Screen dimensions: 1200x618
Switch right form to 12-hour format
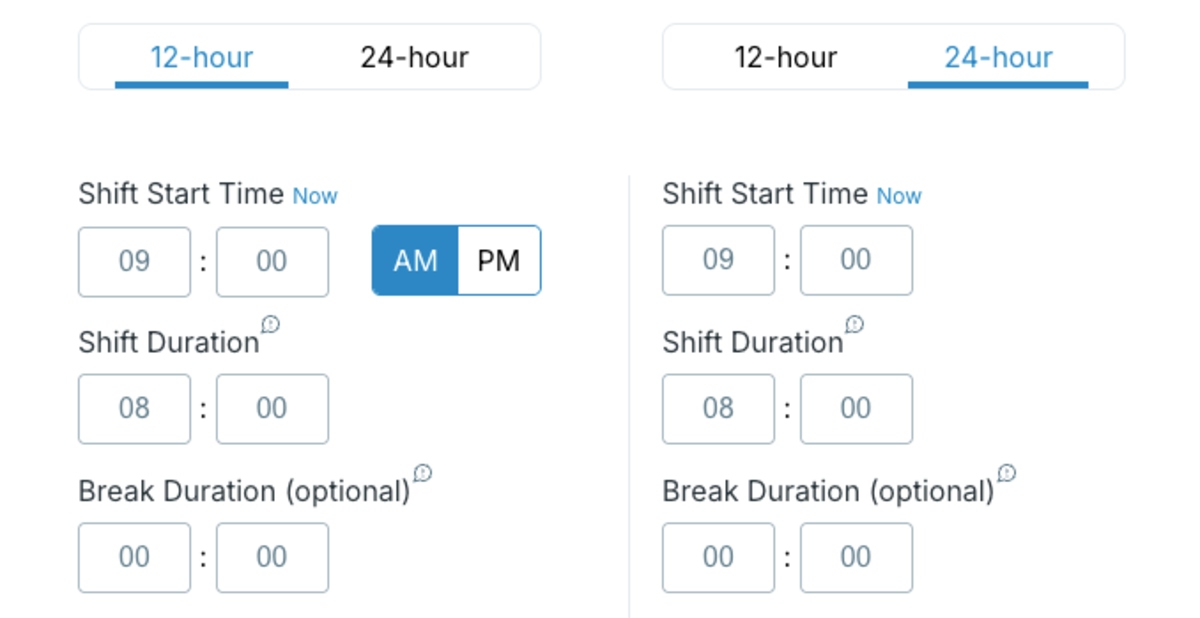point(786,57)
